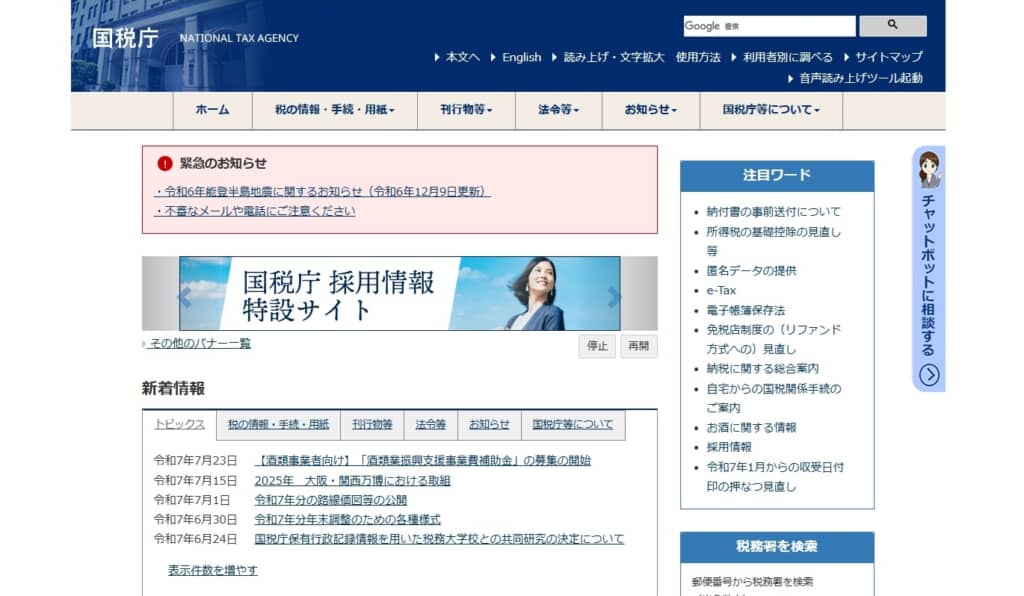
Task: Open the 国税庁等について dropdown menu
Action: 771,110
